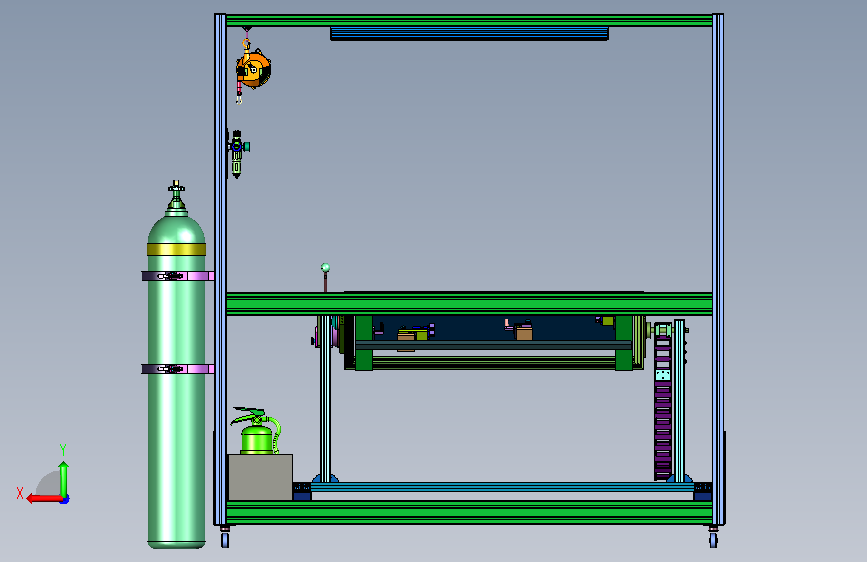
Task: Select the left inner support column under the table
Action: [325, 398]
